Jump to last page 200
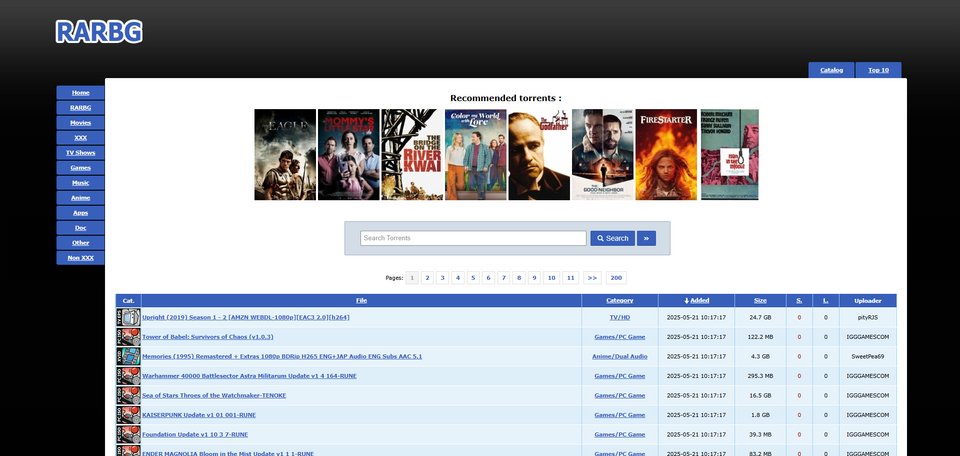This screenshot has width=960, height=456. pyautogui.click(x=616, y=278)
